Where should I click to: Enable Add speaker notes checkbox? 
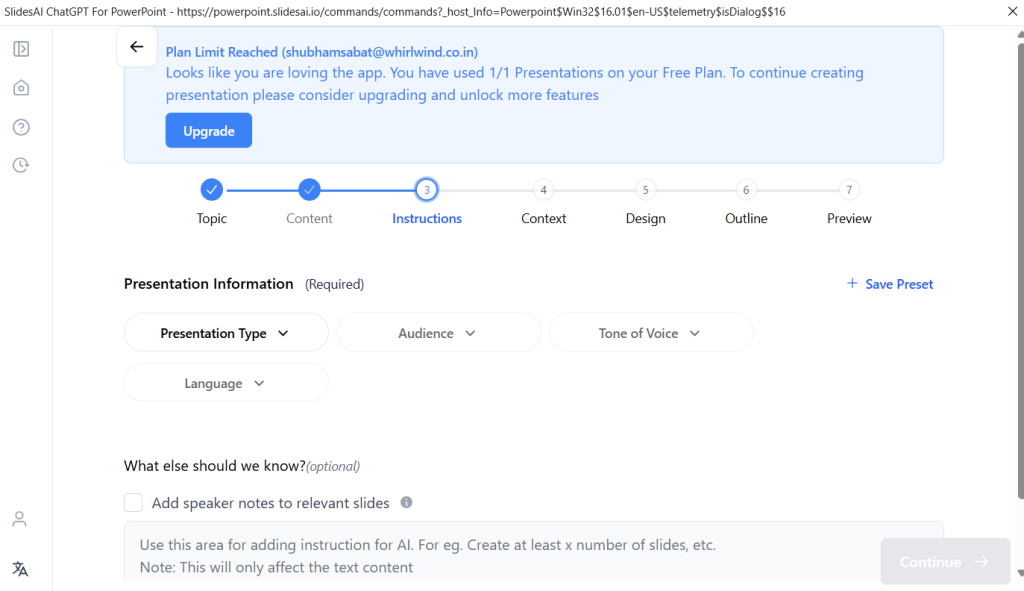(133, 503)
